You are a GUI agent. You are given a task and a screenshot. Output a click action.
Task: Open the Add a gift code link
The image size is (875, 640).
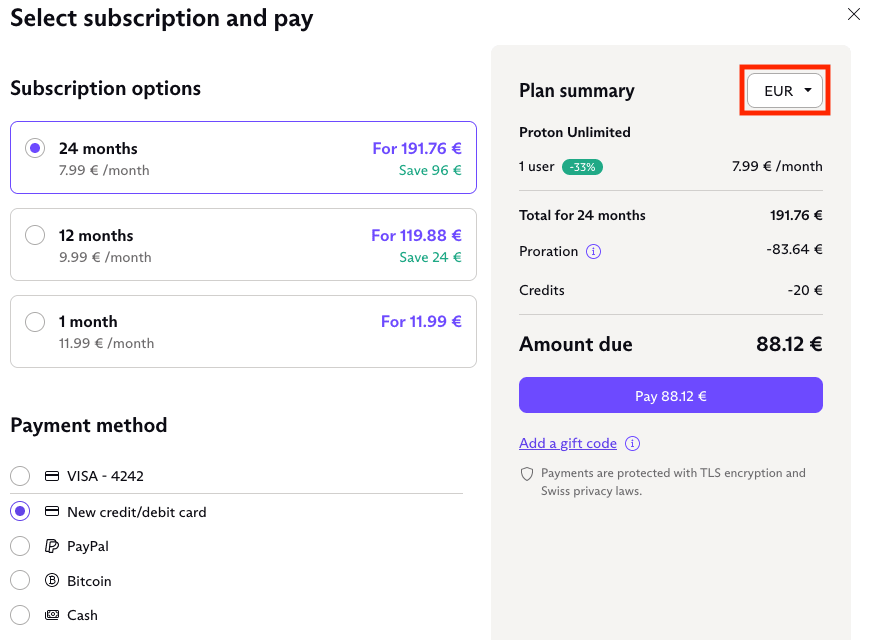(568, 444)
